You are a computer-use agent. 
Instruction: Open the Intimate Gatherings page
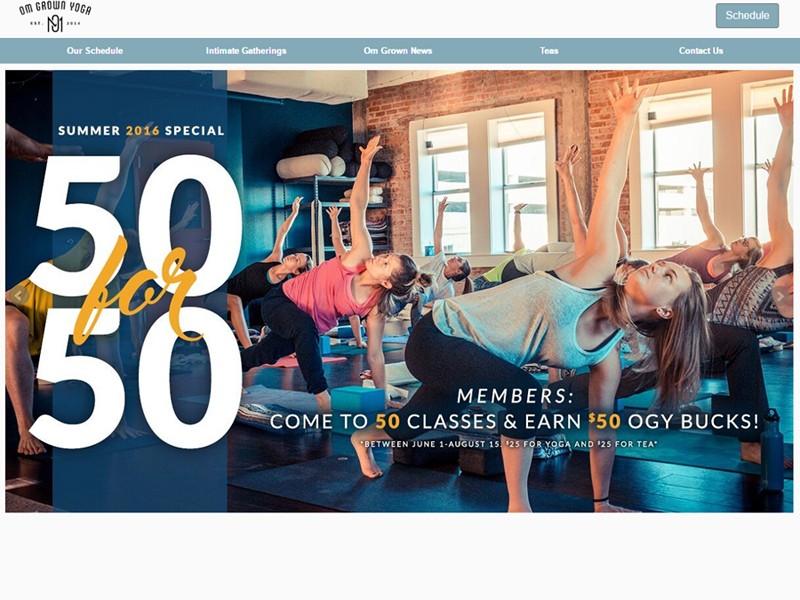(246, 51)
